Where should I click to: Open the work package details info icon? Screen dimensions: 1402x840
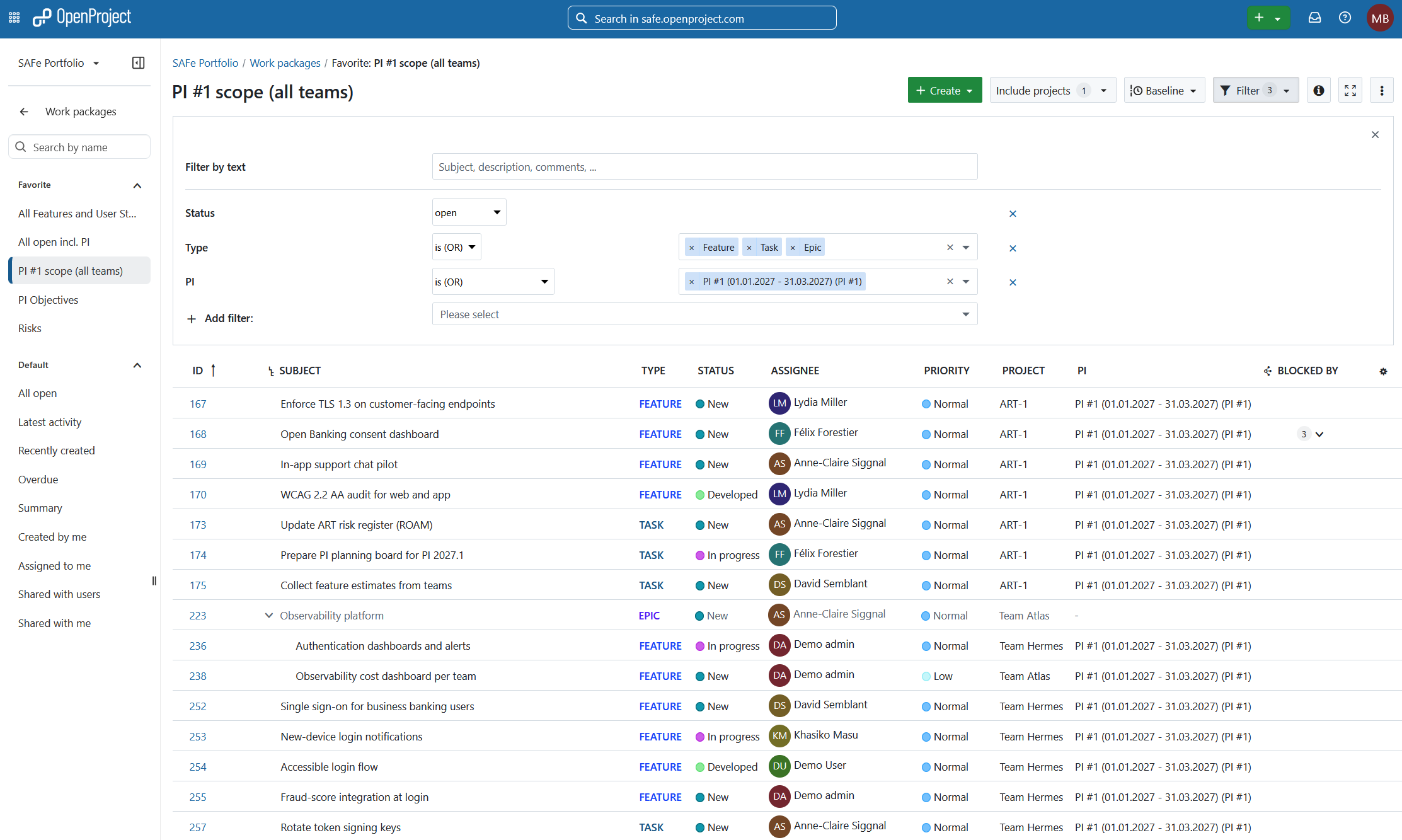tap(1318, 90)
